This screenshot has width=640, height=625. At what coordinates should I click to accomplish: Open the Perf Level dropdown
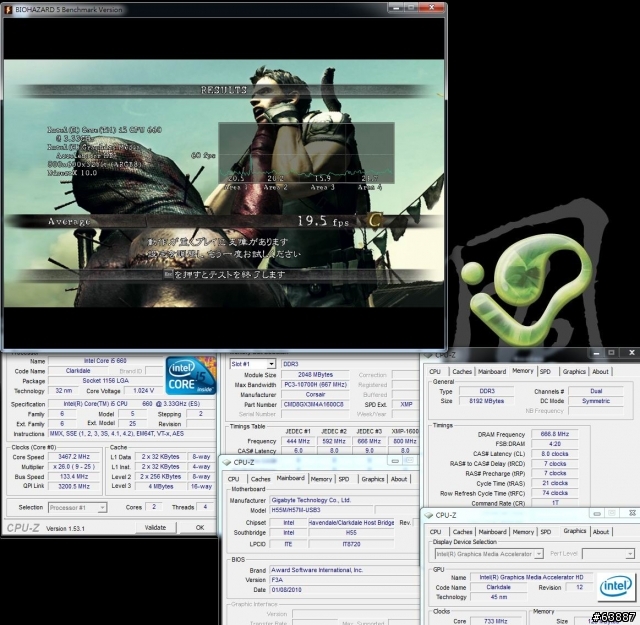tap(630, 554)
